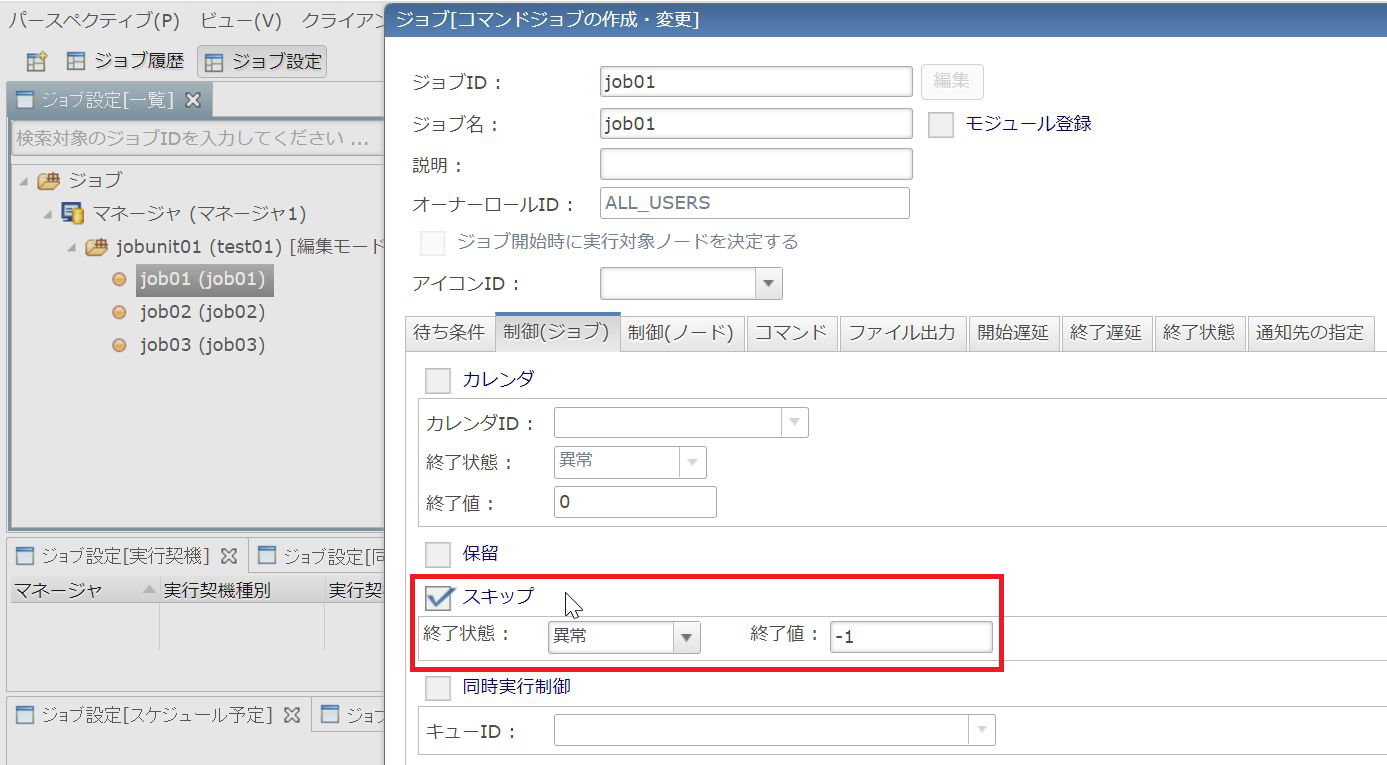
Task: Tick the カレンダ checkbox
Action: point(438,380)
